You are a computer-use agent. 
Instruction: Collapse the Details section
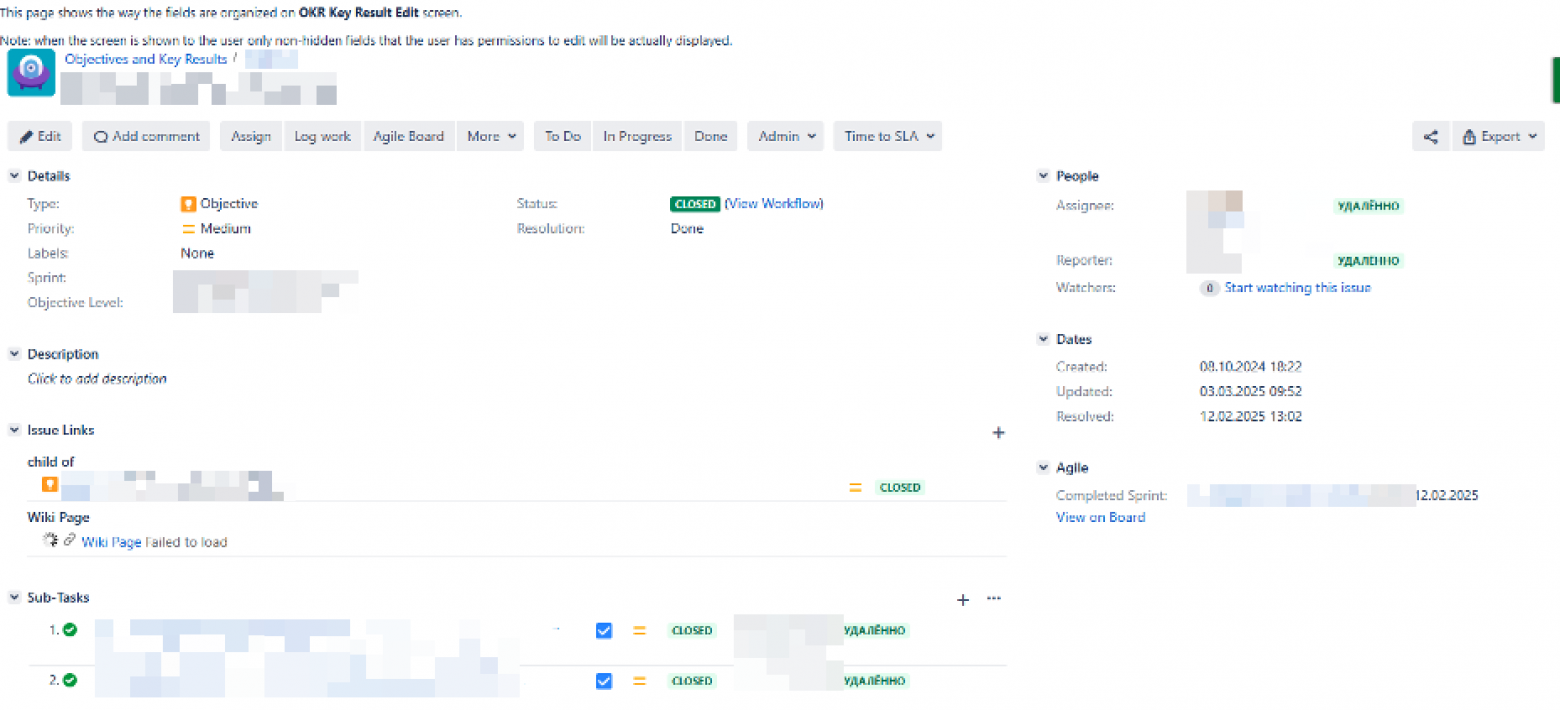point(13,176)
